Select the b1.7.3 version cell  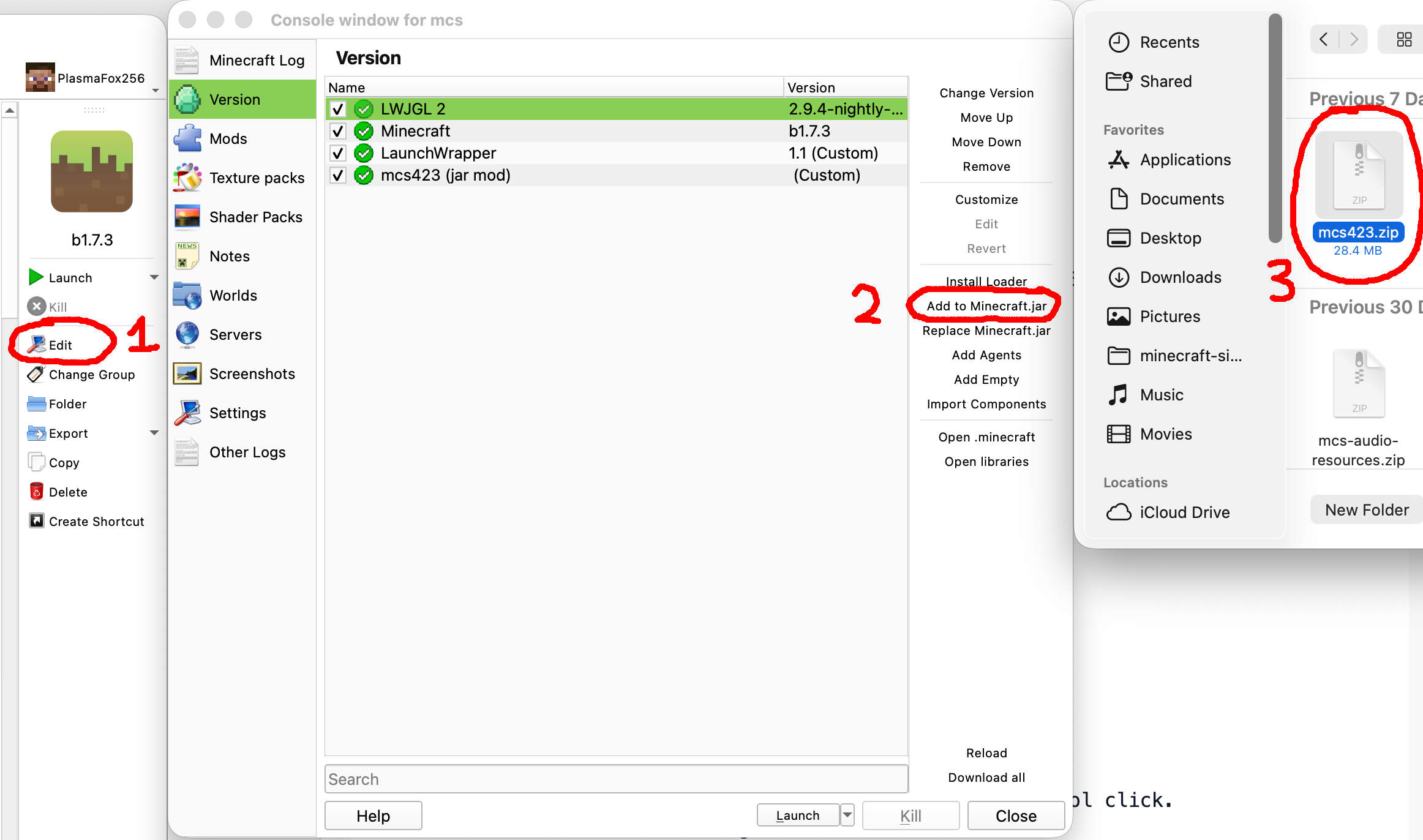[809, 131]
